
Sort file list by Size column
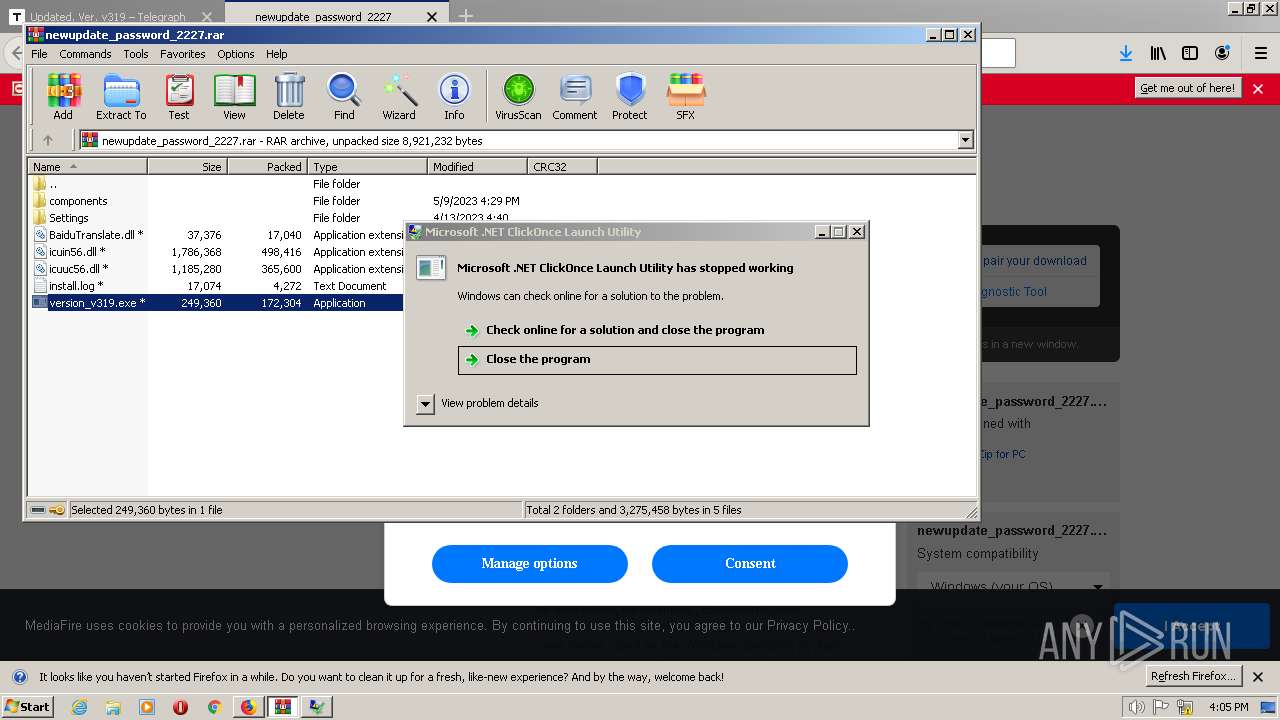(188, 167)
